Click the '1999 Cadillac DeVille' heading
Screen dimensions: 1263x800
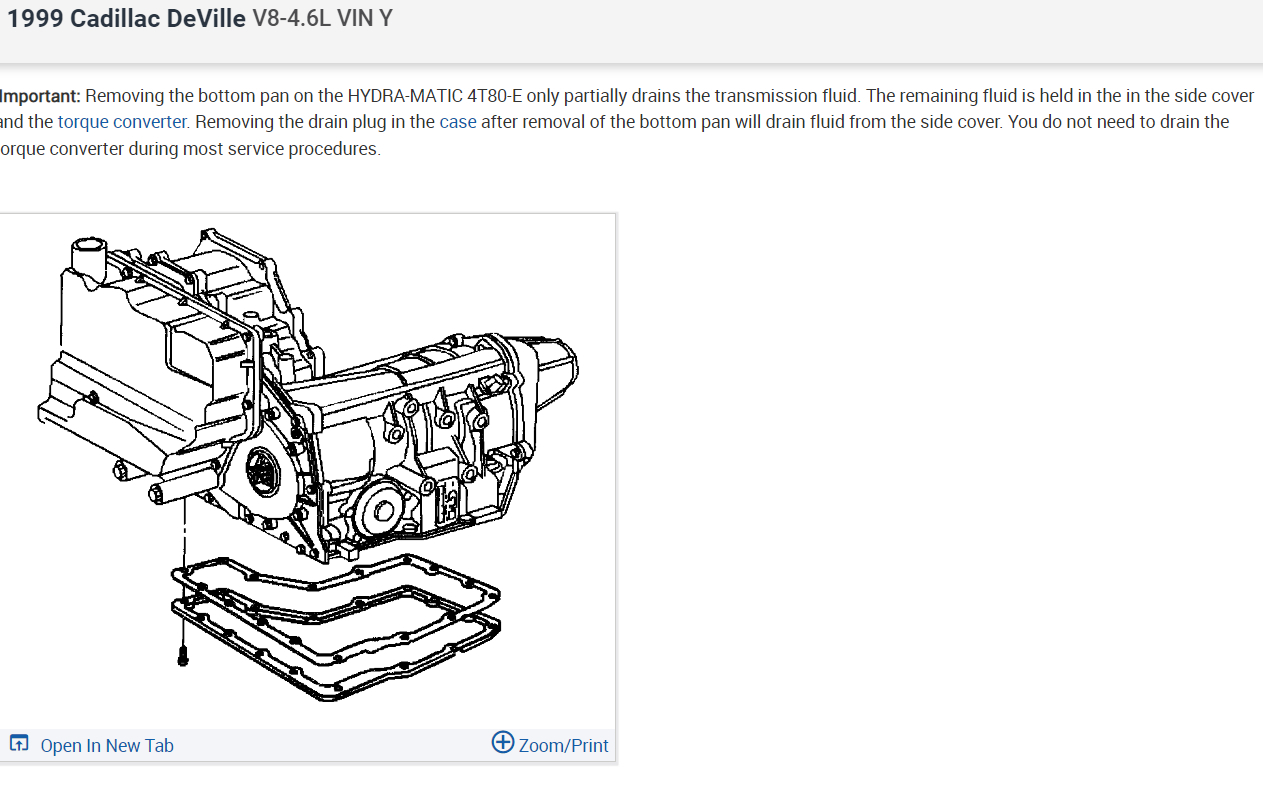point(126,19)
